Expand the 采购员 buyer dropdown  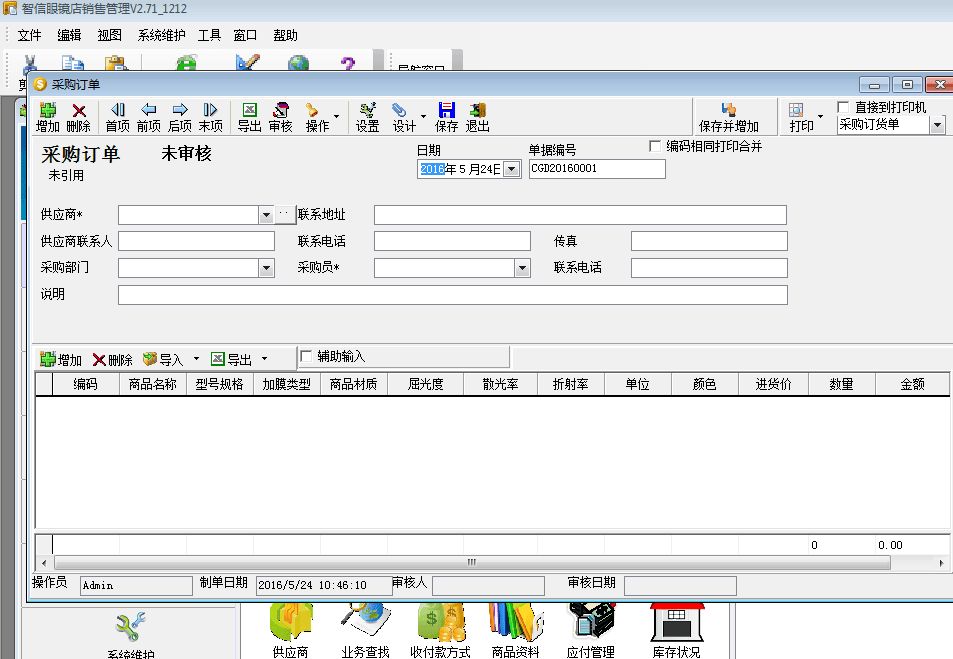point(522,268)
